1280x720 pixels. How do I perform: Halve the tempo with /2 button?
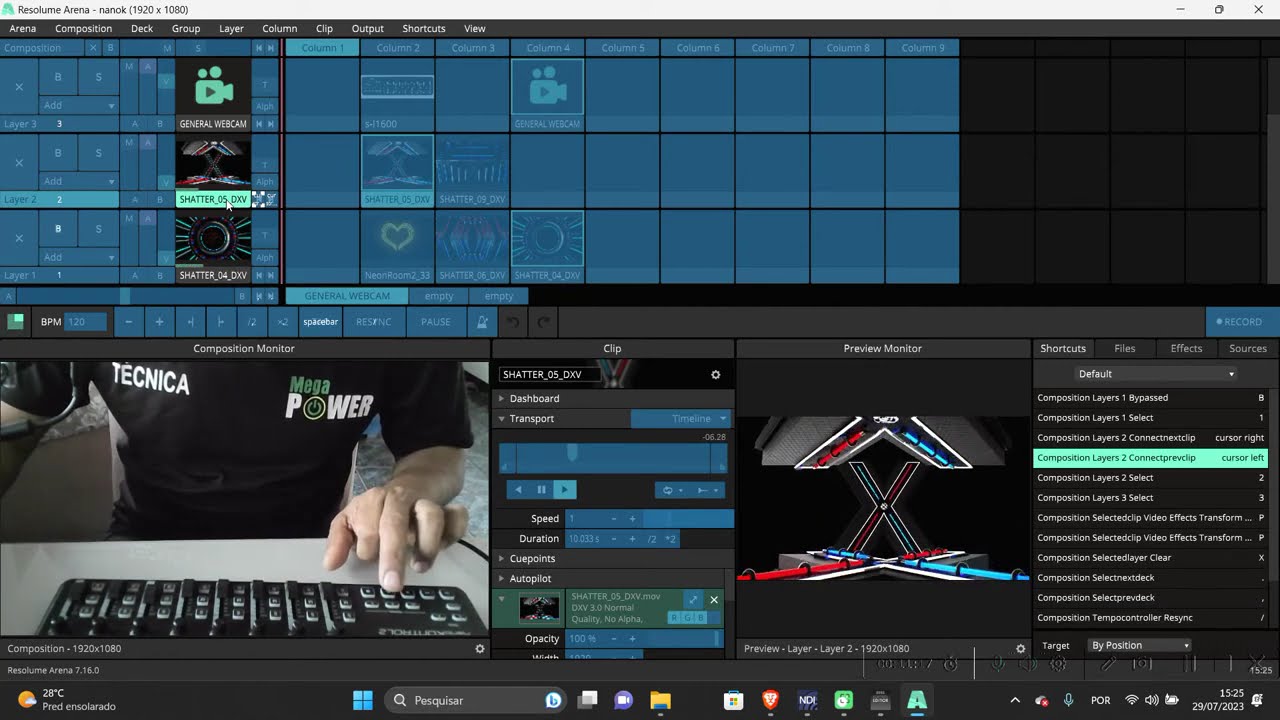click(252, 322)
